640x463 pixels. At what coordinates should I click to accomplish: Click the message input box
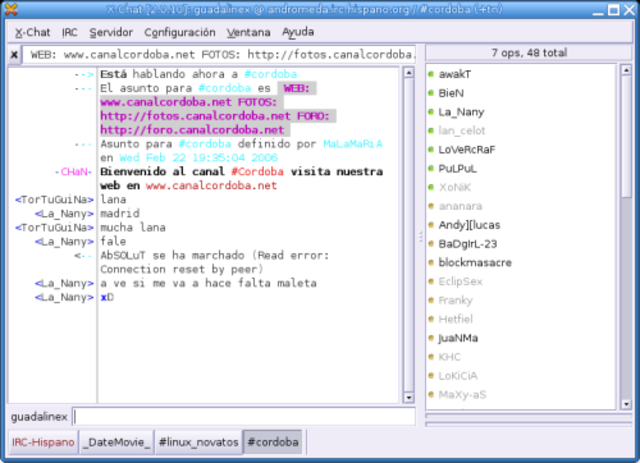244,416
